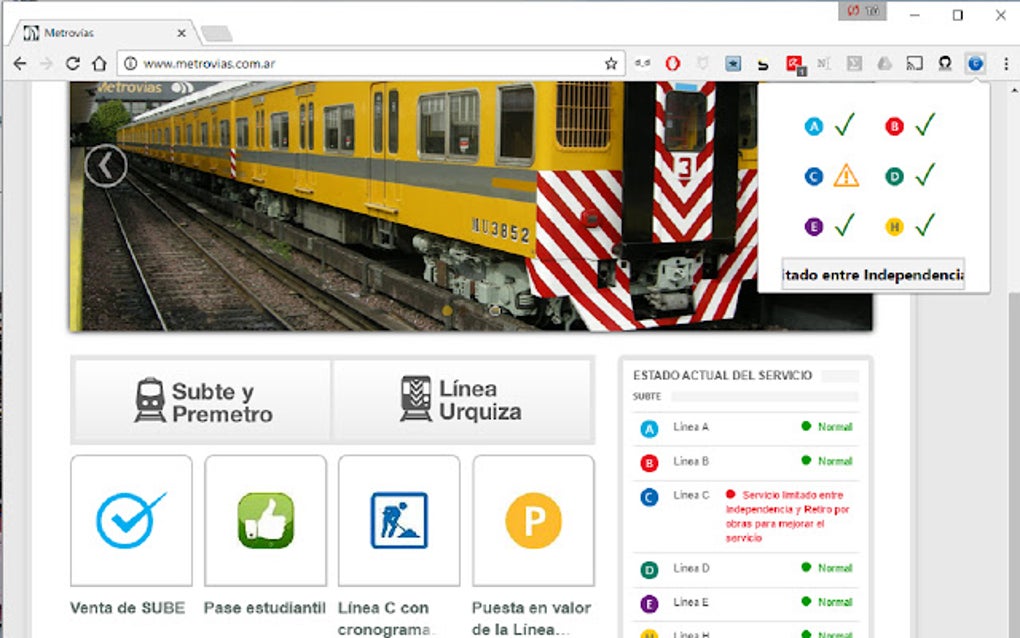Click the Cast extension icon in toolbar
Image resolution: width=1020 pixels, height=638 pixels.
[913, 62]
